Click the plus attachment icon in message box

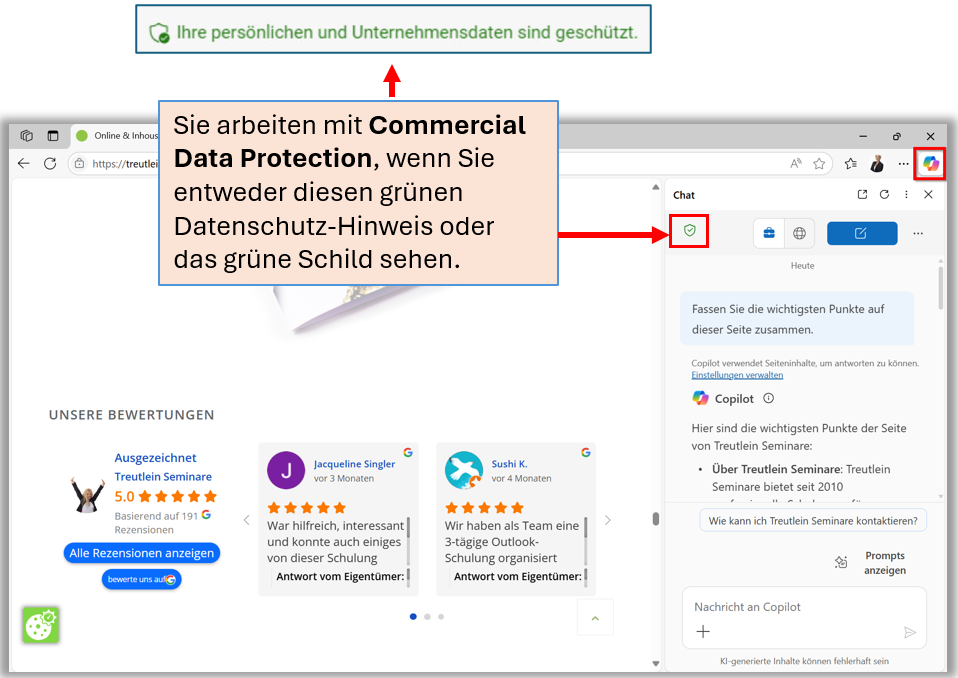pyautogui.click(x=703, y=632)
